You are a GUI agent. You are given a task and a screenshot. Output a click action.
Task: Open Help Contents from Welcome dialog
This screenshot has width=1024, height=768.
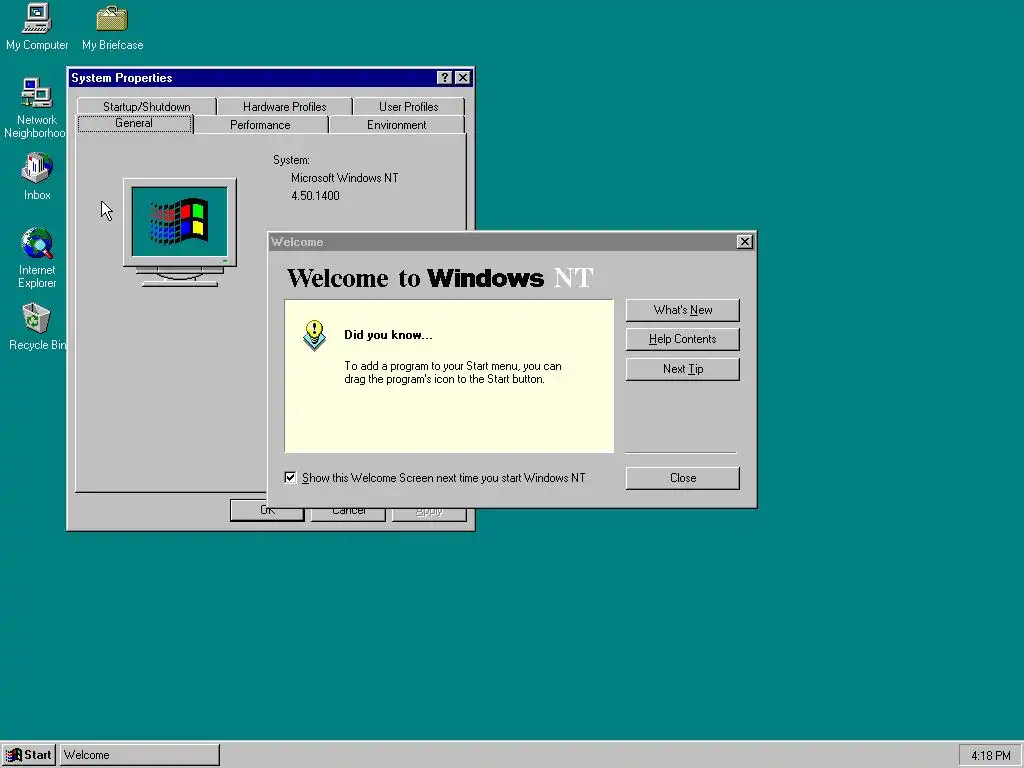pyautogui.click(x=682, y=339)
